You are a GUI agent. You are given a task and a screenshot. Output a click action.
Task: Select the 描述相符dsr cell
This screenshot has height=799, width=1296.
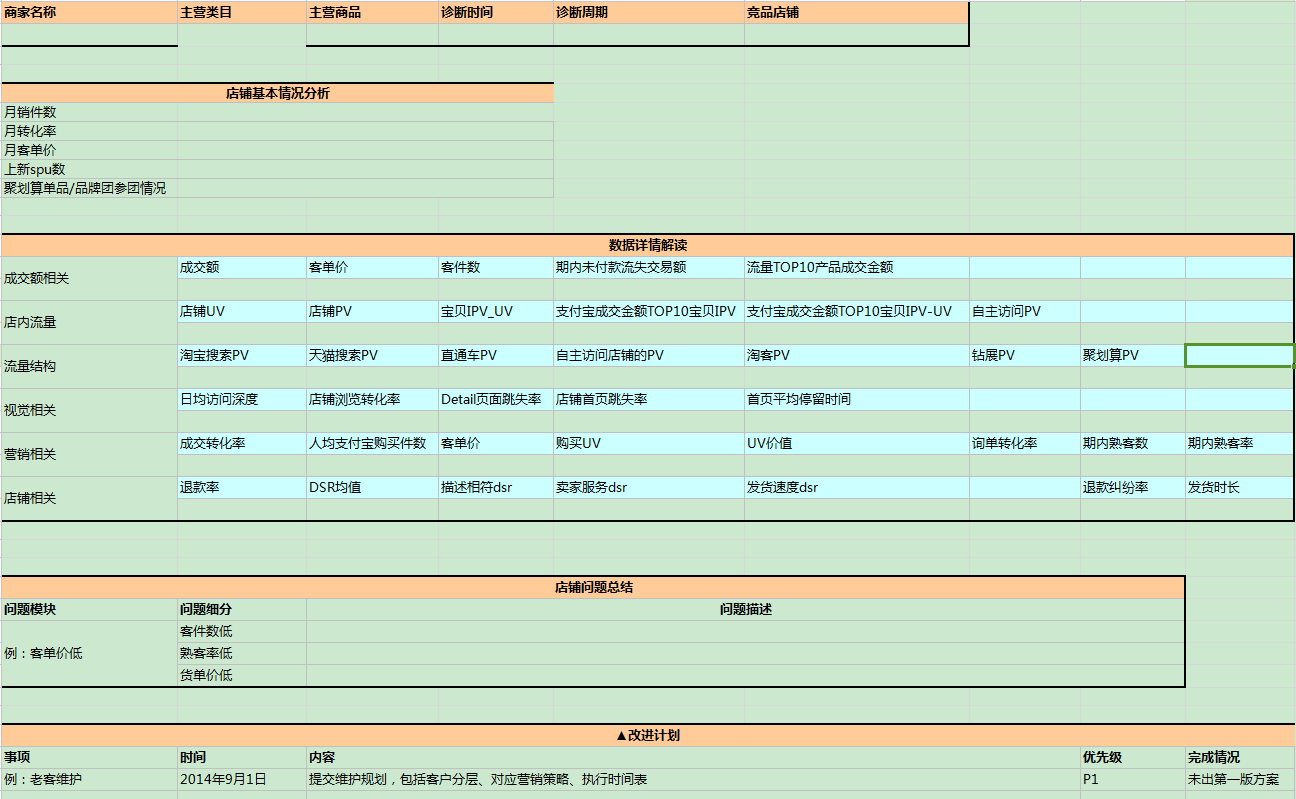click(x=496, y=487)
